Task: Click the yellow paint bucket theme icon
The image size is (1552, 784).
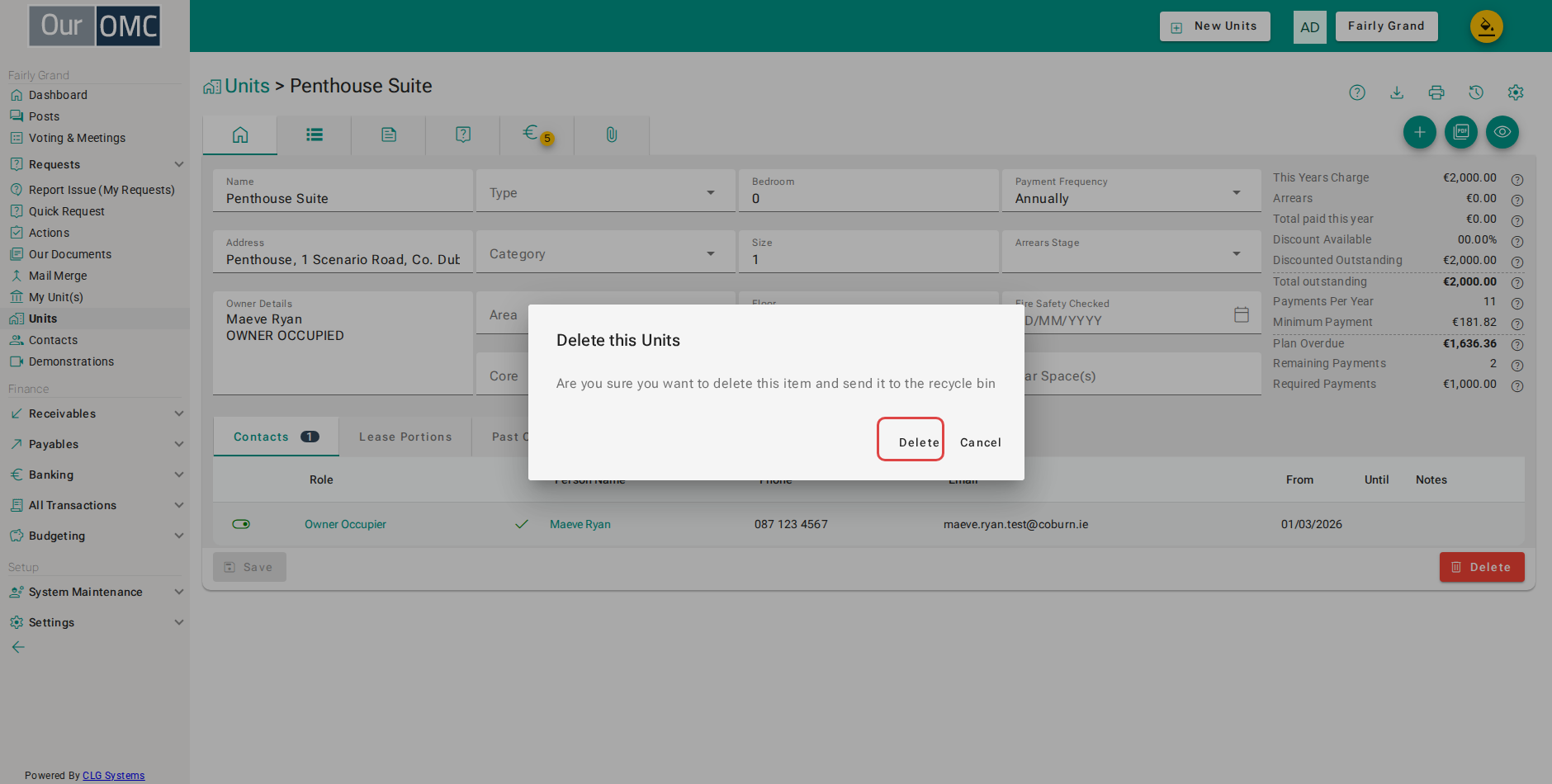Action: click(x=1487, y=26)
